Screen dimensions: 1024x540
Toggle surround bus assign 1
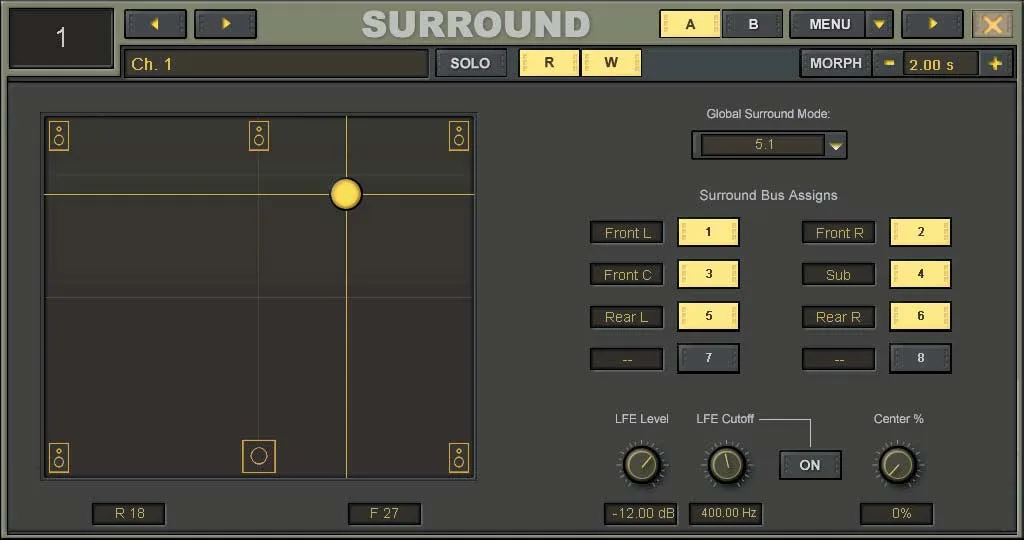[708, 232]
